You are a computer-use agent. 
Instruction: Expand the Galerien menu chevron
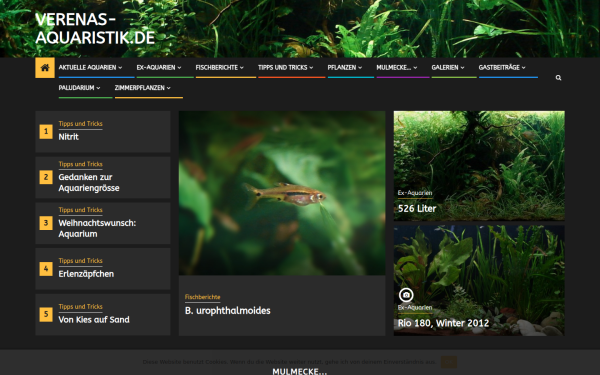pos(462,68)
